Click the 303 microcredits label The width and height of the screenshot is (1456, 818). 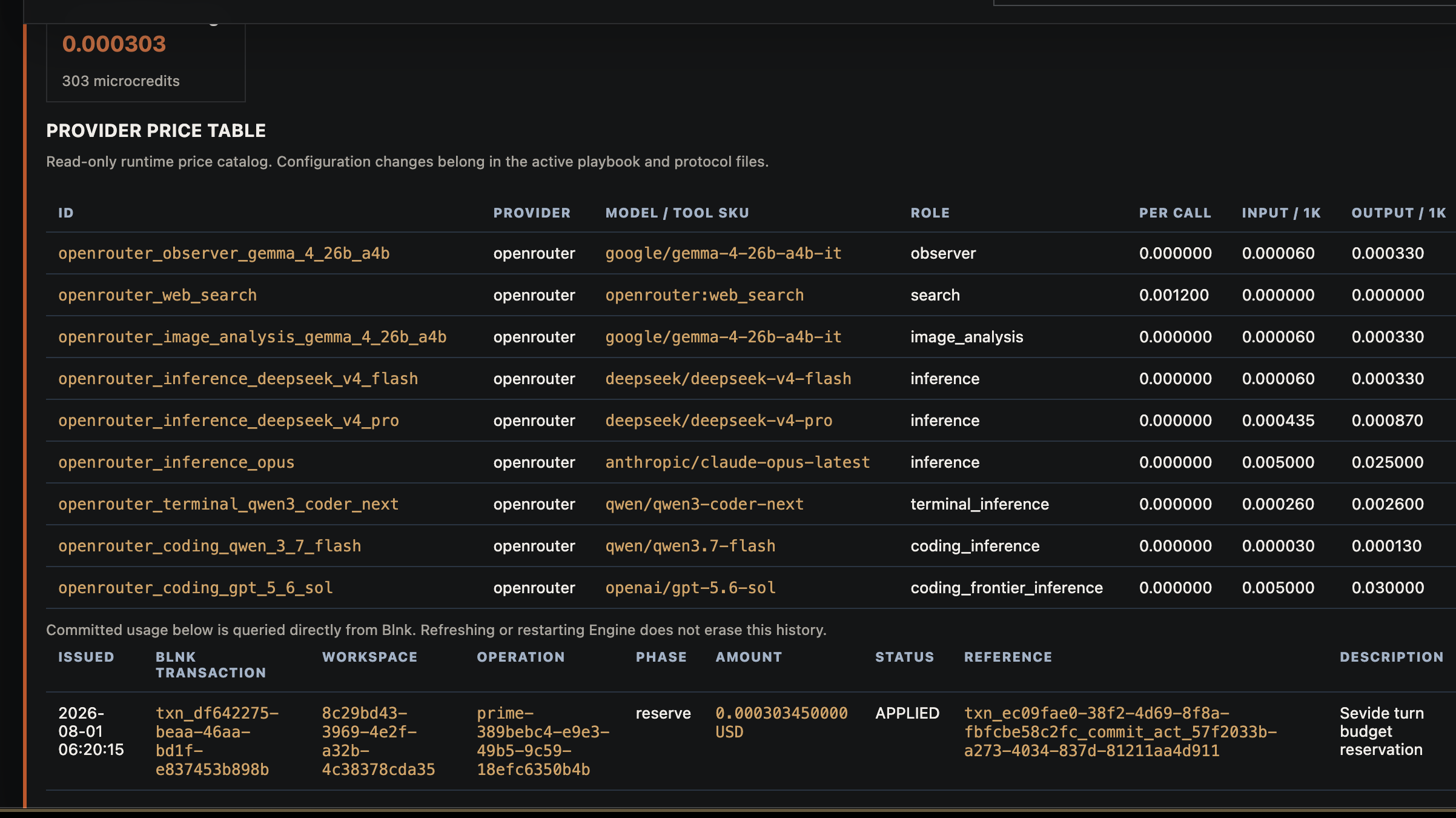click(x=121, y=81)
